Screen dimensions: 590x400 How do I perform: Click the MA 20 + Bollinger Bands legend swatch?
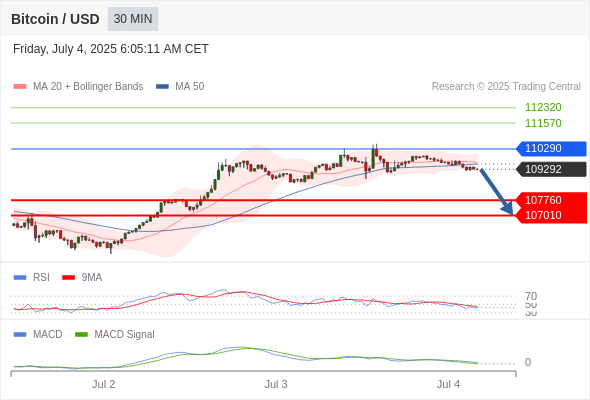tap(20, 87)
